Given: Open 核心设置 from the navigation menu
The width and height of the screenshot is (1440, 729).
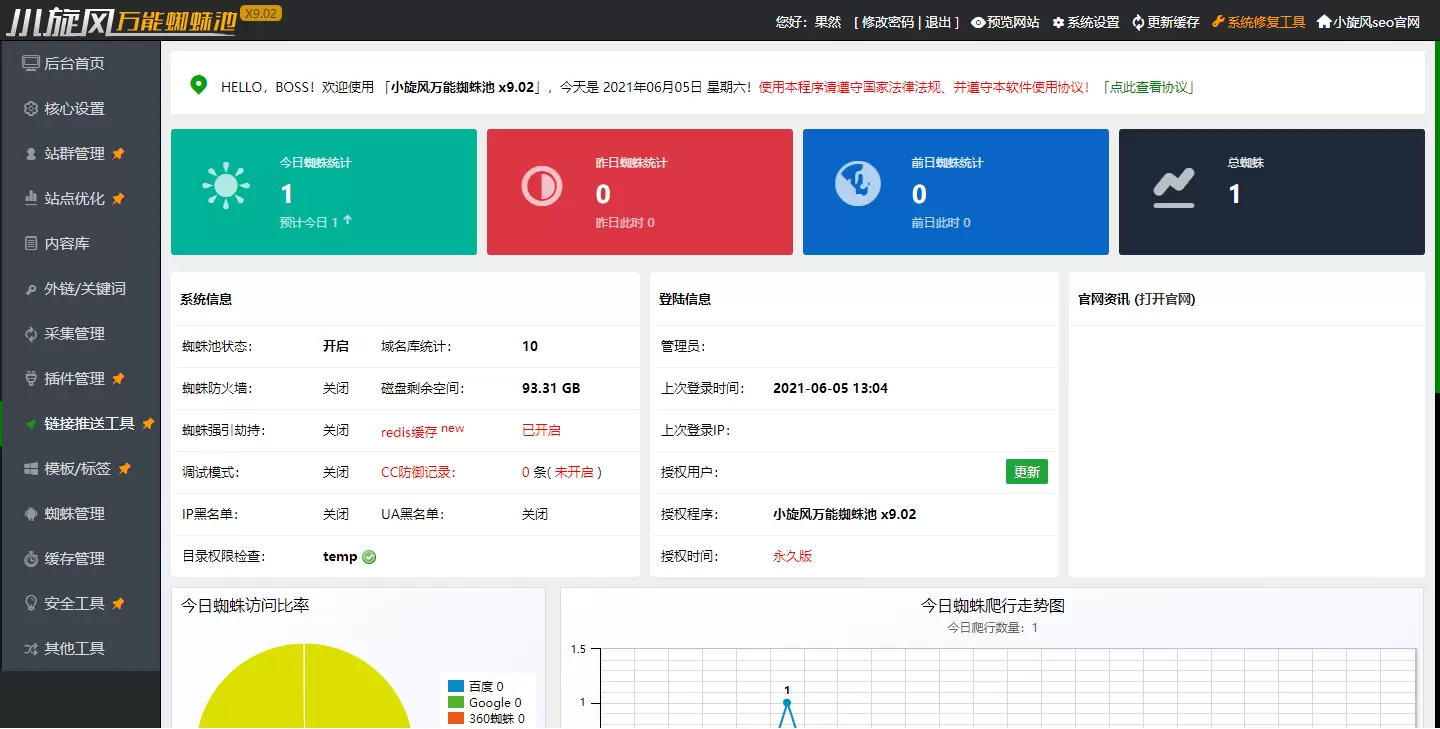Looking at the screenshot, I should [75, 108].
